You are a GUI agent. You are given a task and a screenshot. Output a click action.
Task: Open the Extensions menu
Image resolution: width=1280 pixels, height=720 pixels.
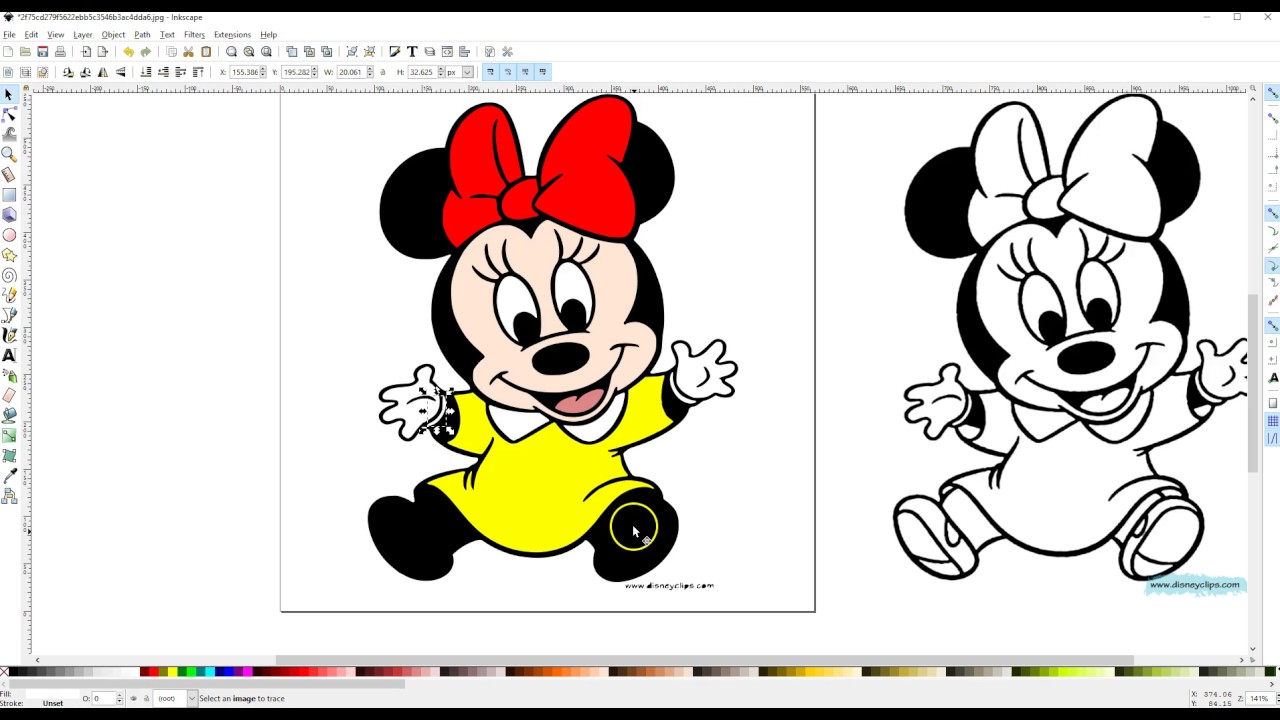(232, 35)
